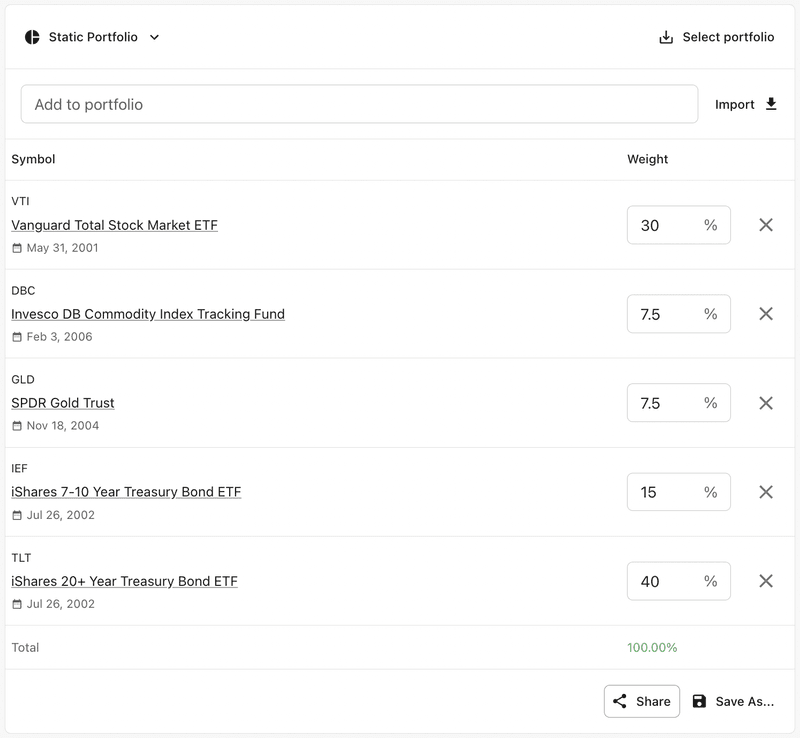Click the TLT ticker symbol

(21, 557)
